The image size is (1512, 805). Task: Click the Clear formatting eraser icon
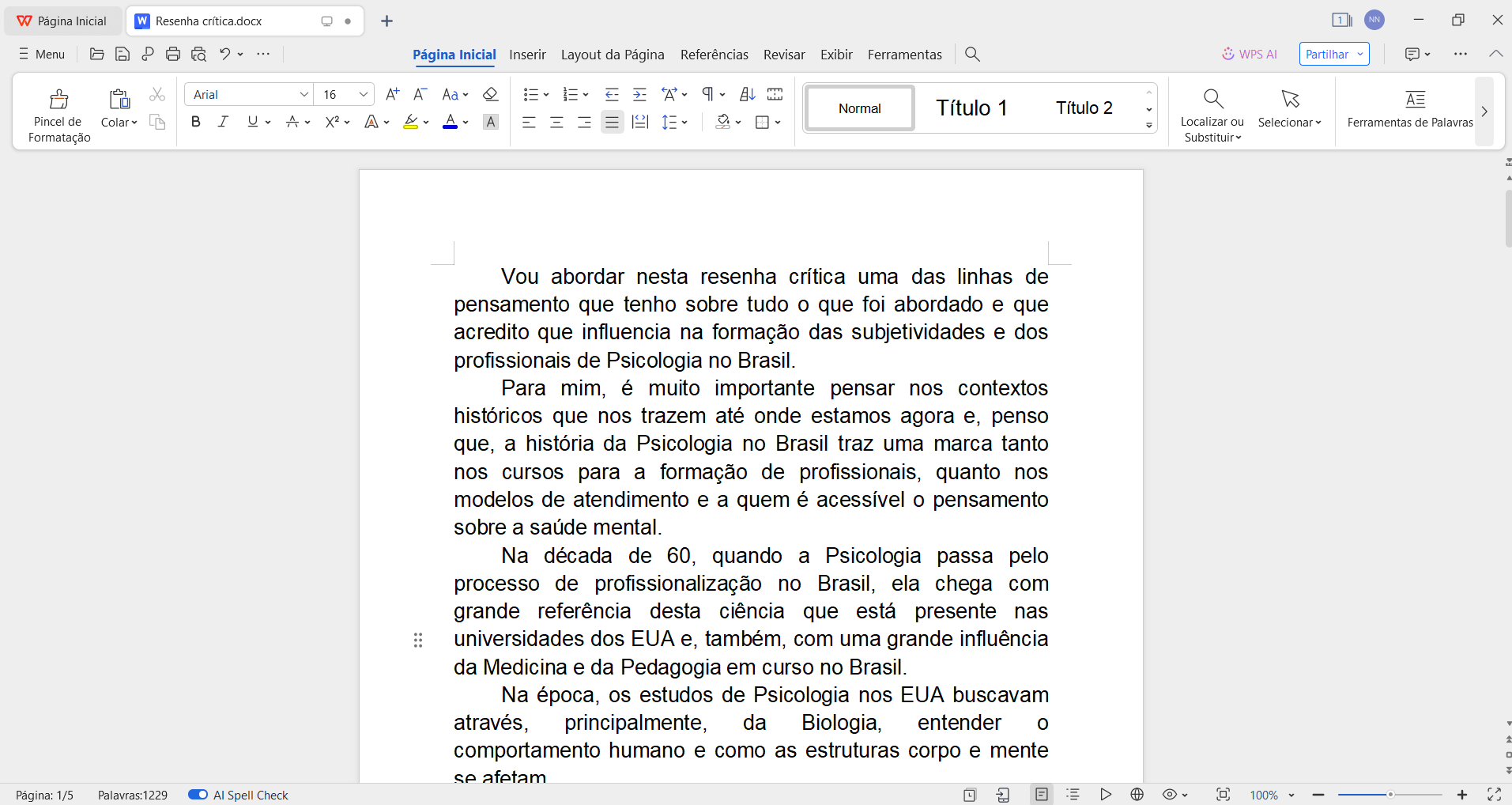[490, 95]
